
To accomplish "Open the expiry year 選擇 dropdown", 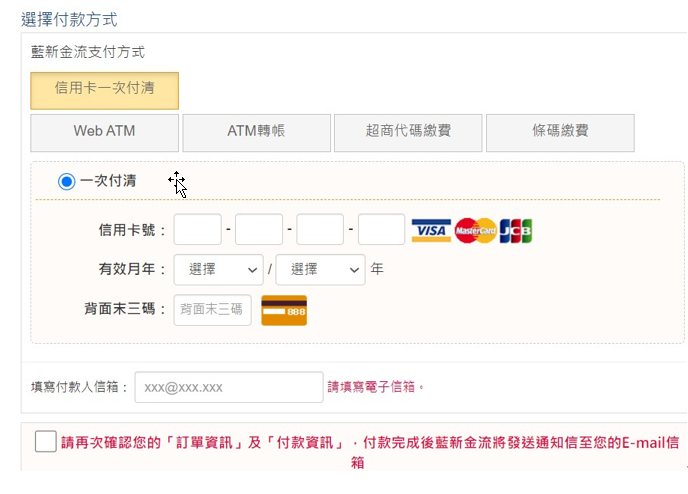I will (320, 270).
